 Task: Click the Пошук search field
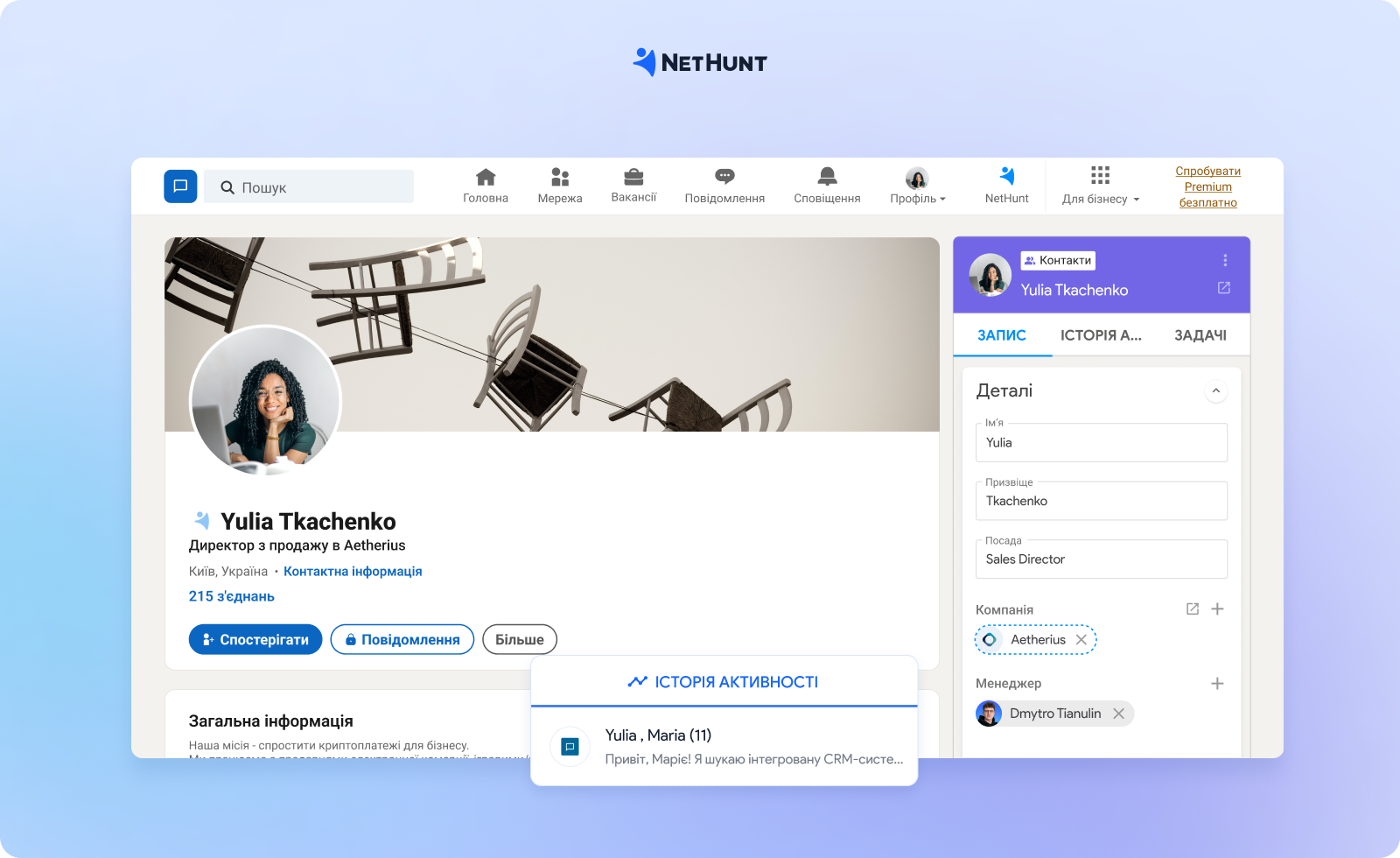[x=309, y=186]
